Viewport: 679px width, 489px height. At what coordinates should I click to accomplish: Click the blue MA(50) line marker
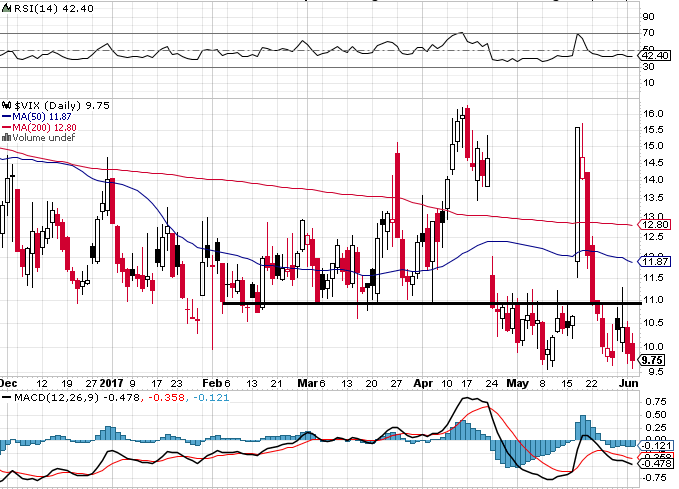click(x=6, y=116)
